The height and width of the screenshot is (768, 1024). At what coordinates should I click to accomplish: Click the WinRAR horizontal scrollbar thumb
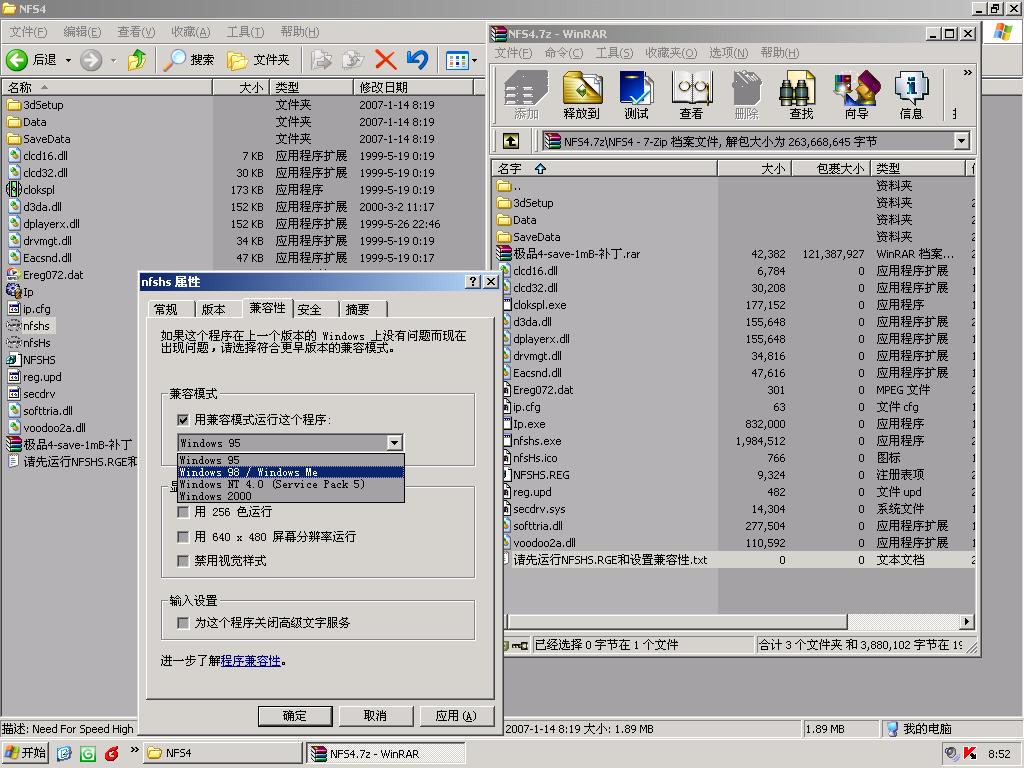pyautogui.click(x=677, y=622)
